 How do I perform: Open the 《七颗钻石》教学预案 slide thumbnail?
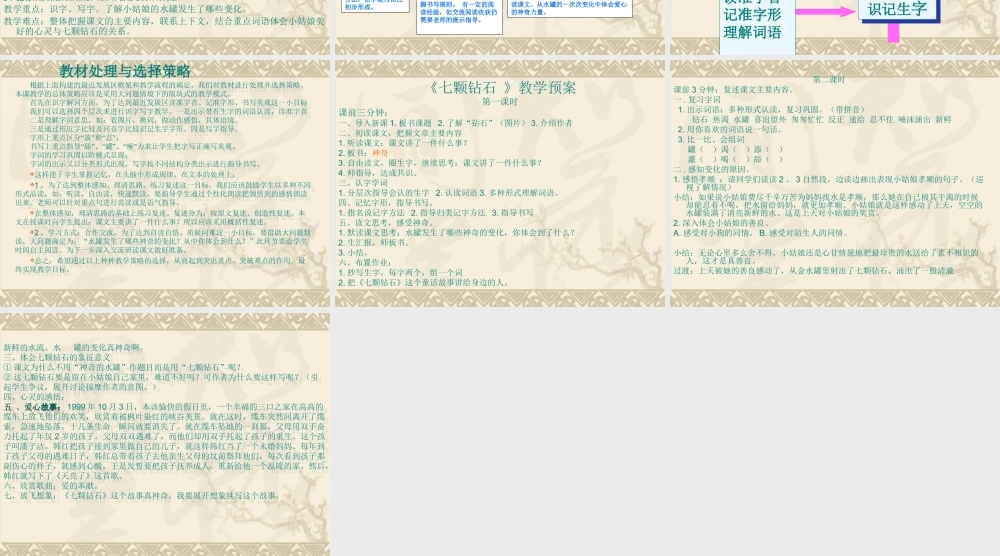(x=500, y=184)
